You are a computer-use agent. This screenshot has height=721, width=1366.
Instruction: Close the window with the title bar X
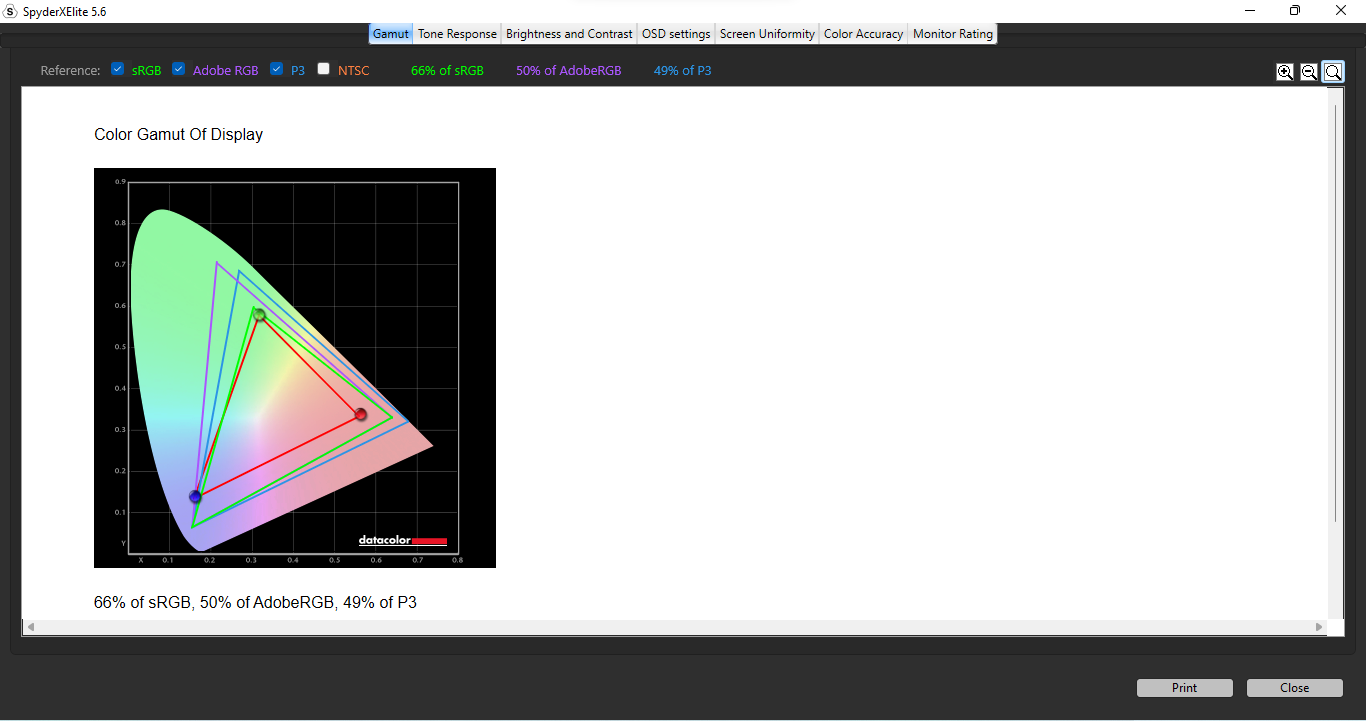tap(1341, 10)
